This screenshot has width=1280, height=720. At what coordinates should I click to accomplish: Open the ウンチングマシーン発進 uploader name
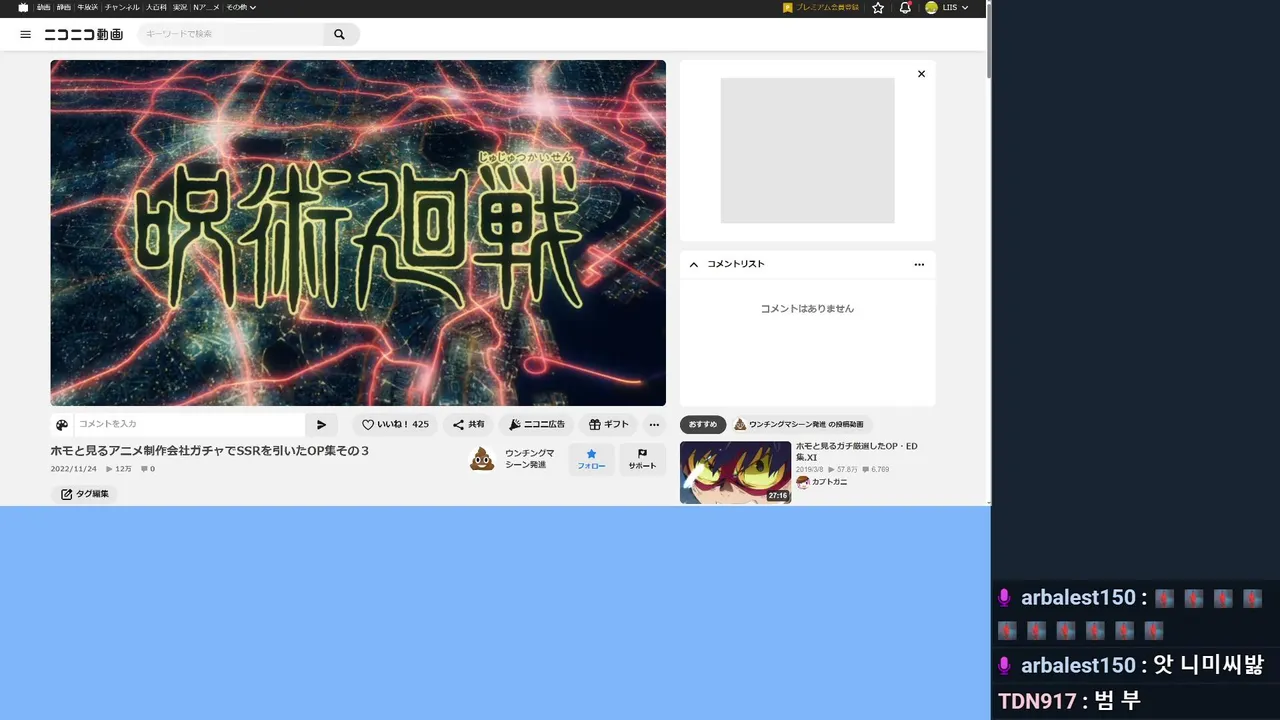point(529,459)
